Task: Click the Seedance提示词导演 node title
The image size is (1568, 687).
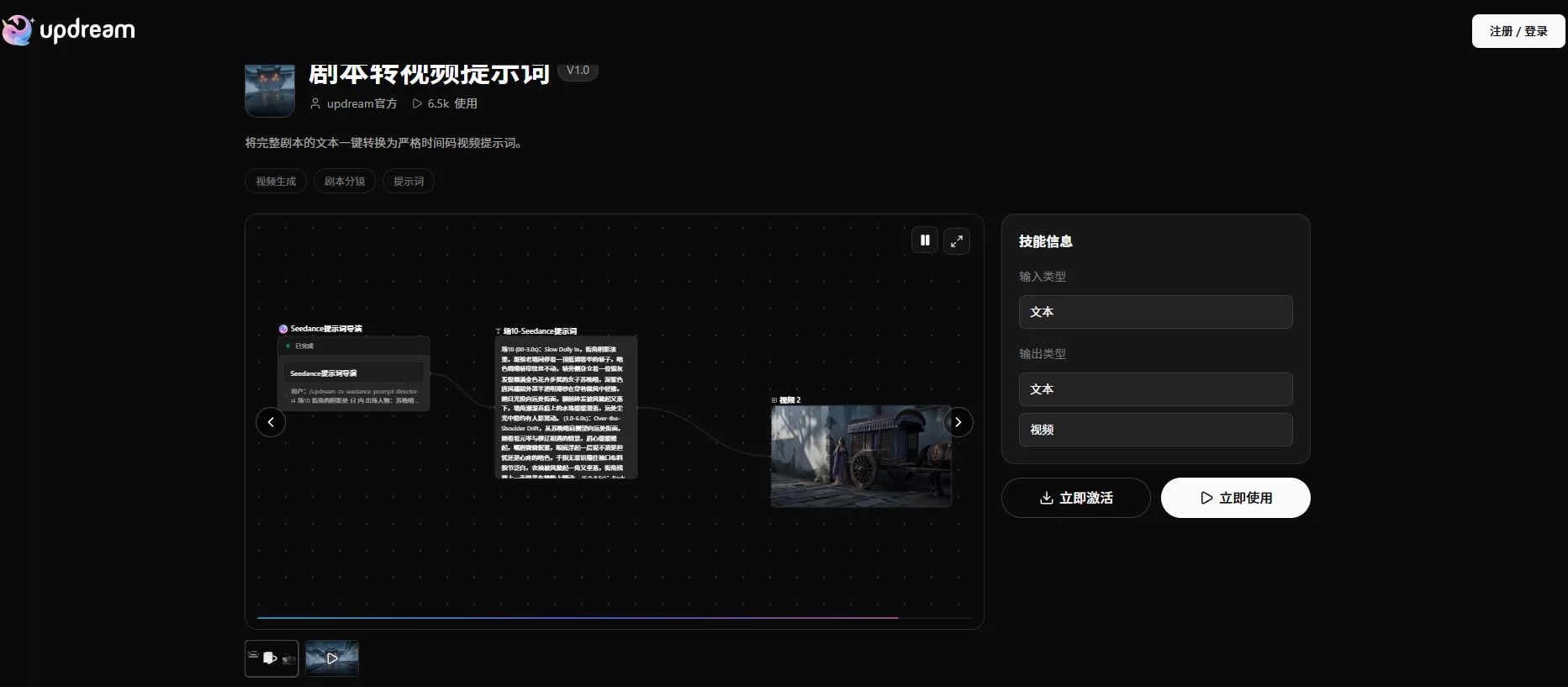Action: pos(326,329)
